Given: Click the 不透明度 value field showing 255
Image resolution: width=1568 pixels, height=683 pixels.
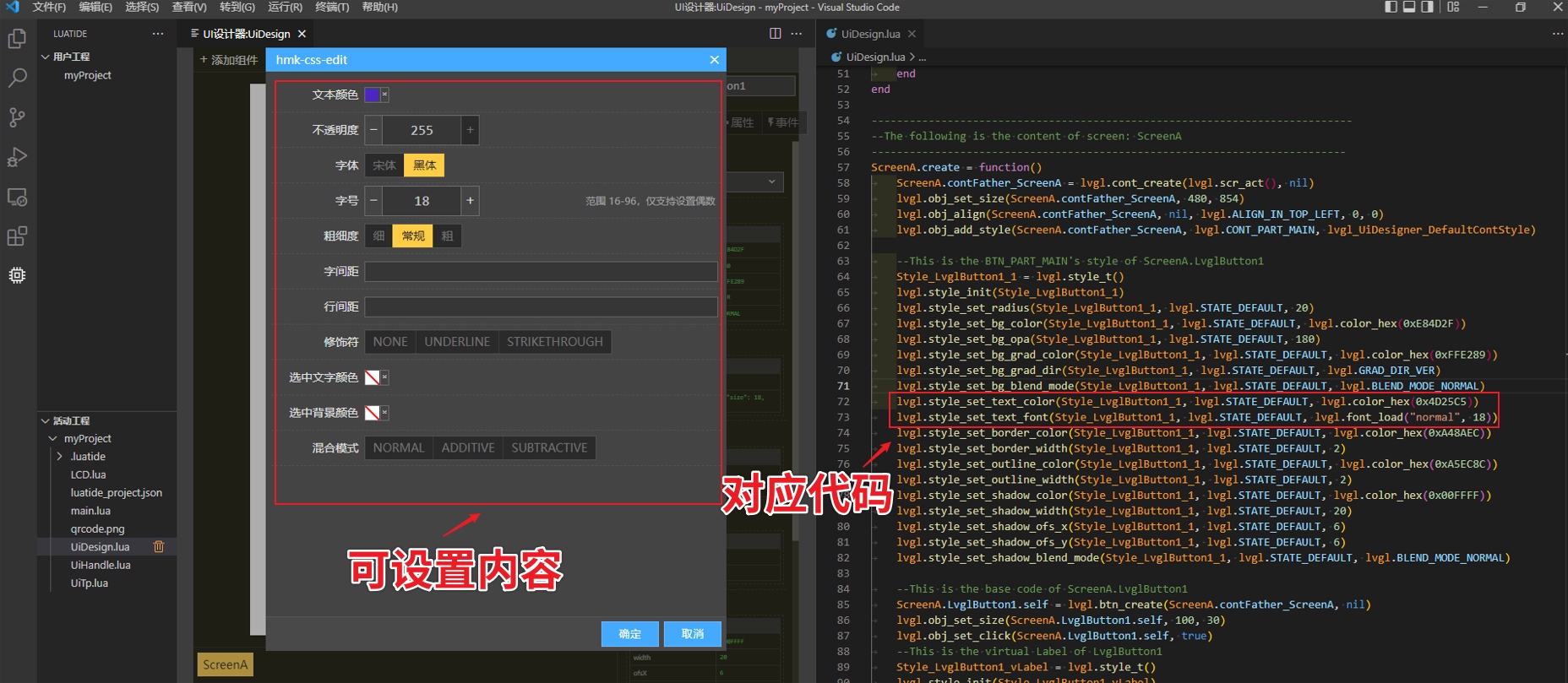Looking at the screenshot, I should coord(422,130).
